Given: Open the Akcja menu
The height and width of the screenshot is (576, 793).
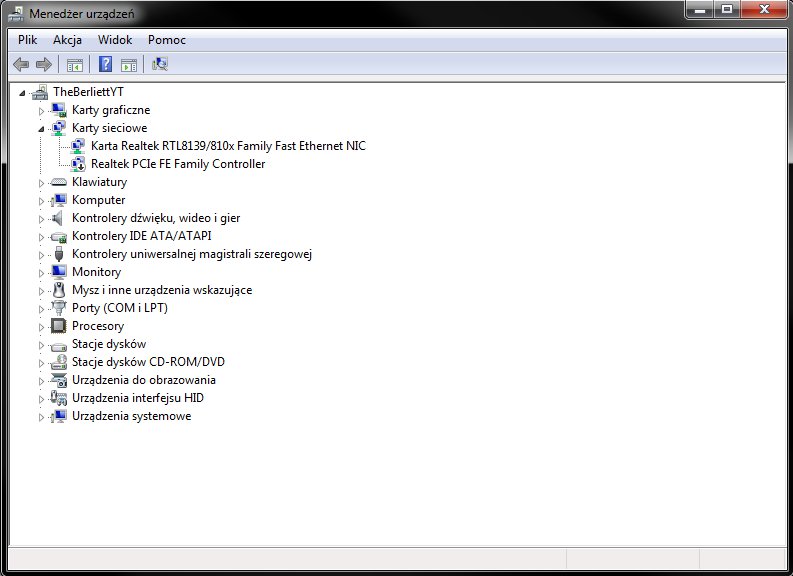Looking at the screenshot, I should [x=67, y=40].
